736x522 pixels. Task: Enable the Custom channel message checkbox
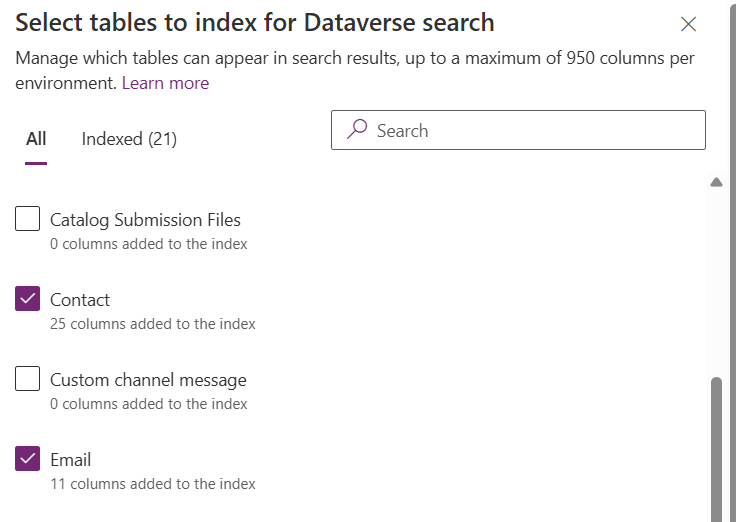pyautogui.click(x=28, y=378)
